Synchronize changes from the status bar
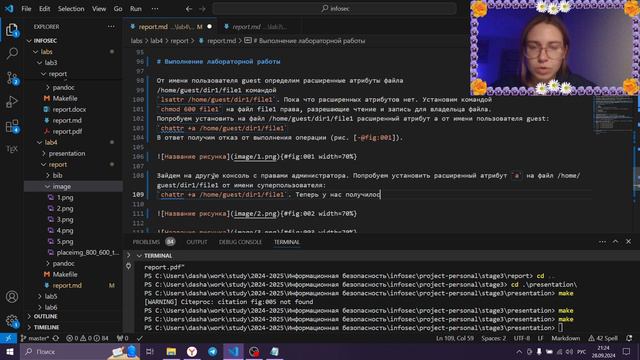 tap(56, 338)
